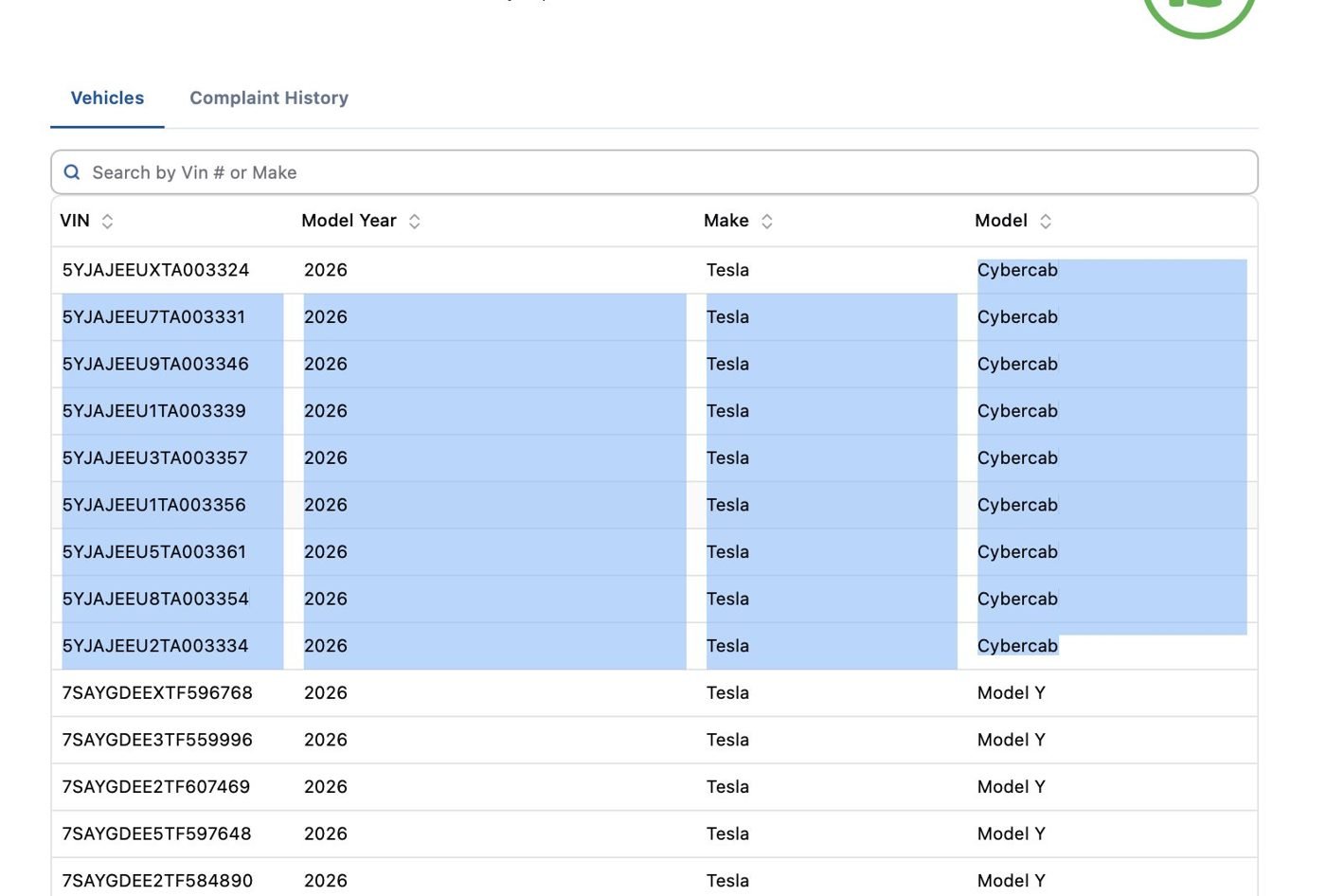
Task: Click the Model column header label
Action: point(1001,221)
